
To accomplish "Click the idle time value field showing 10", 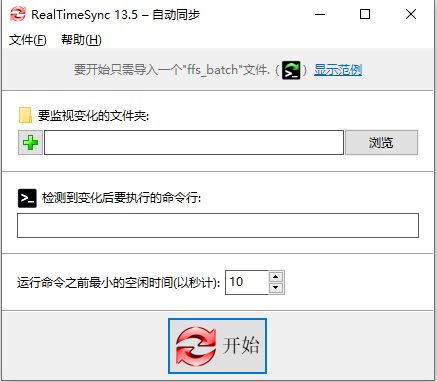I will (x=247, y=282).
